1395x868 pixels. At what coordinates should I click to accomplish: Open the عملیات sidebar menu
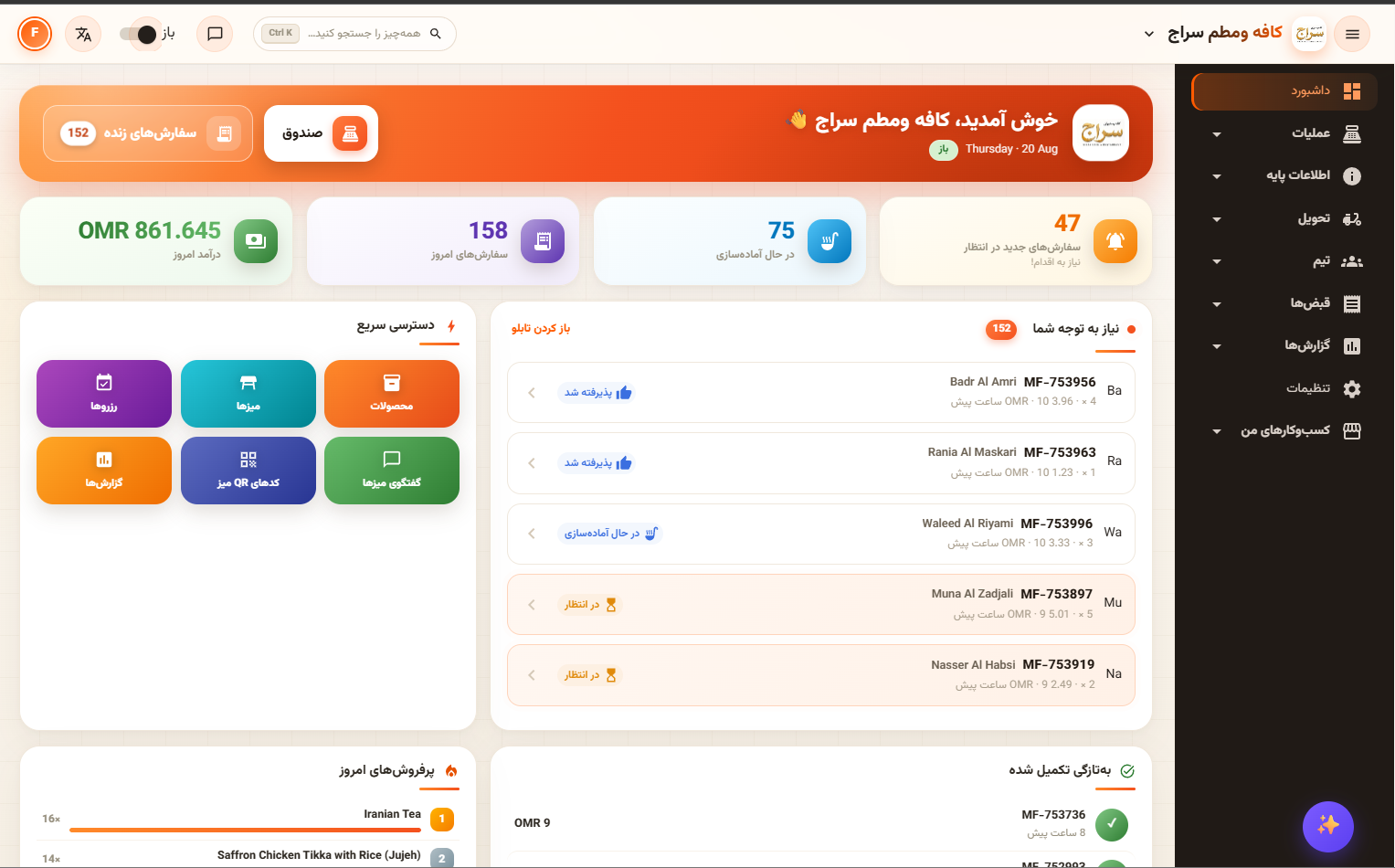(x=1284, y=133)
